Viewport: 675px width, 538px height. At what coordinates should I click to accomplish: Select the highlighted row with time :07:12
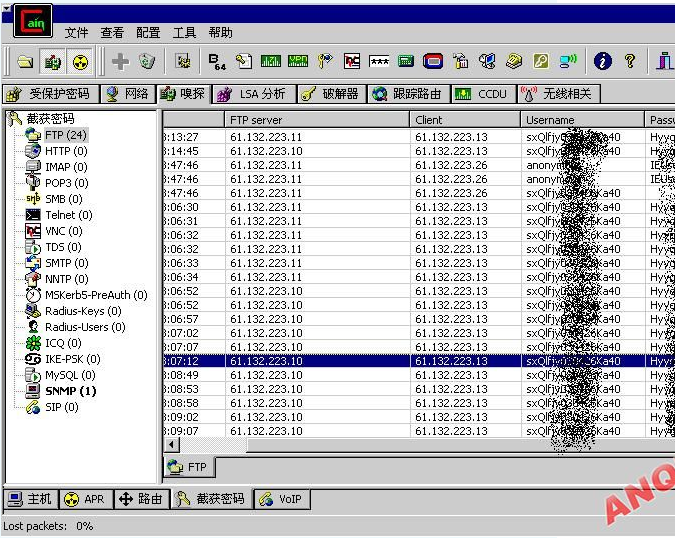[419, 361]
